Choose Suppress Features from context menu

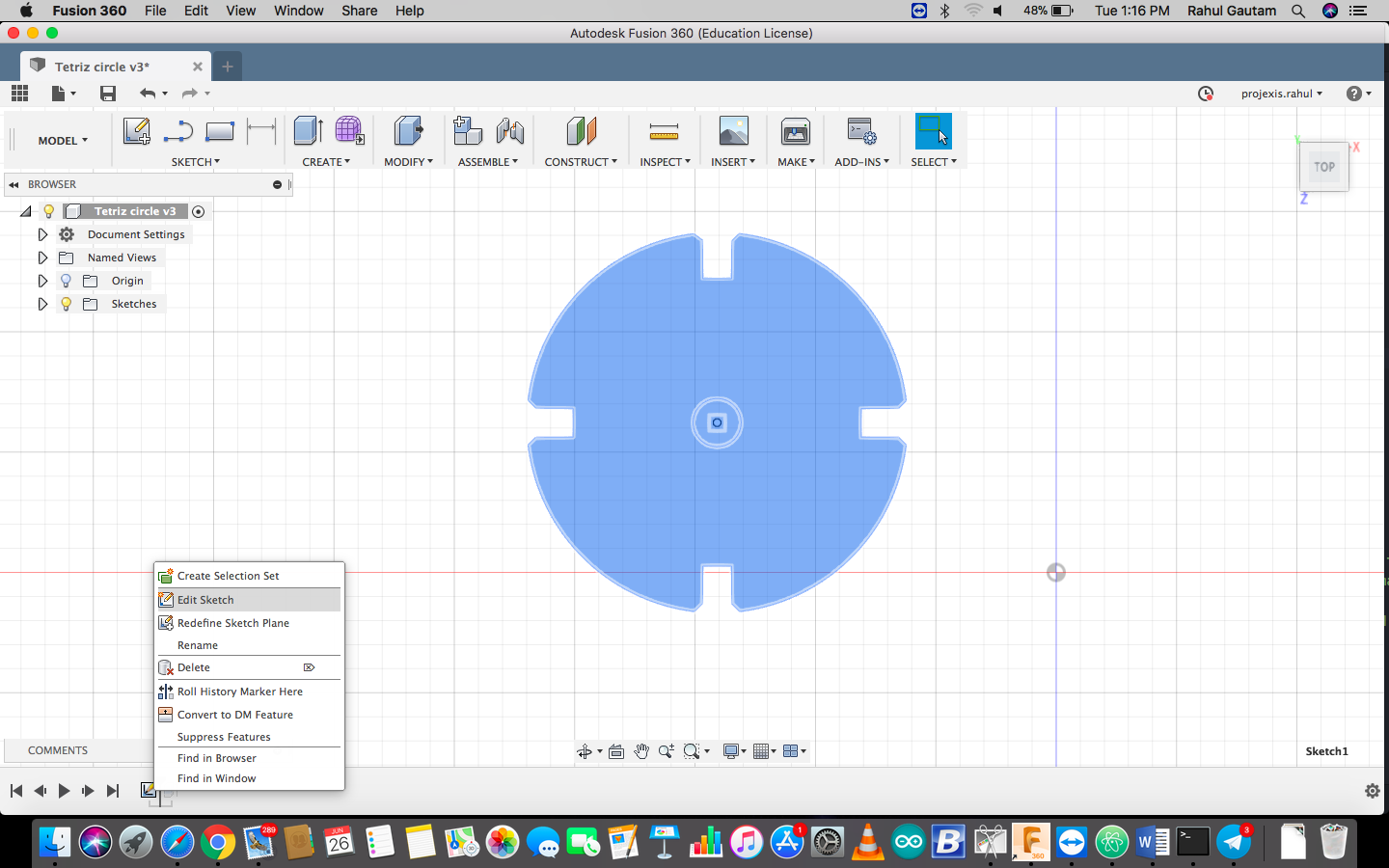tap(249, 737)
